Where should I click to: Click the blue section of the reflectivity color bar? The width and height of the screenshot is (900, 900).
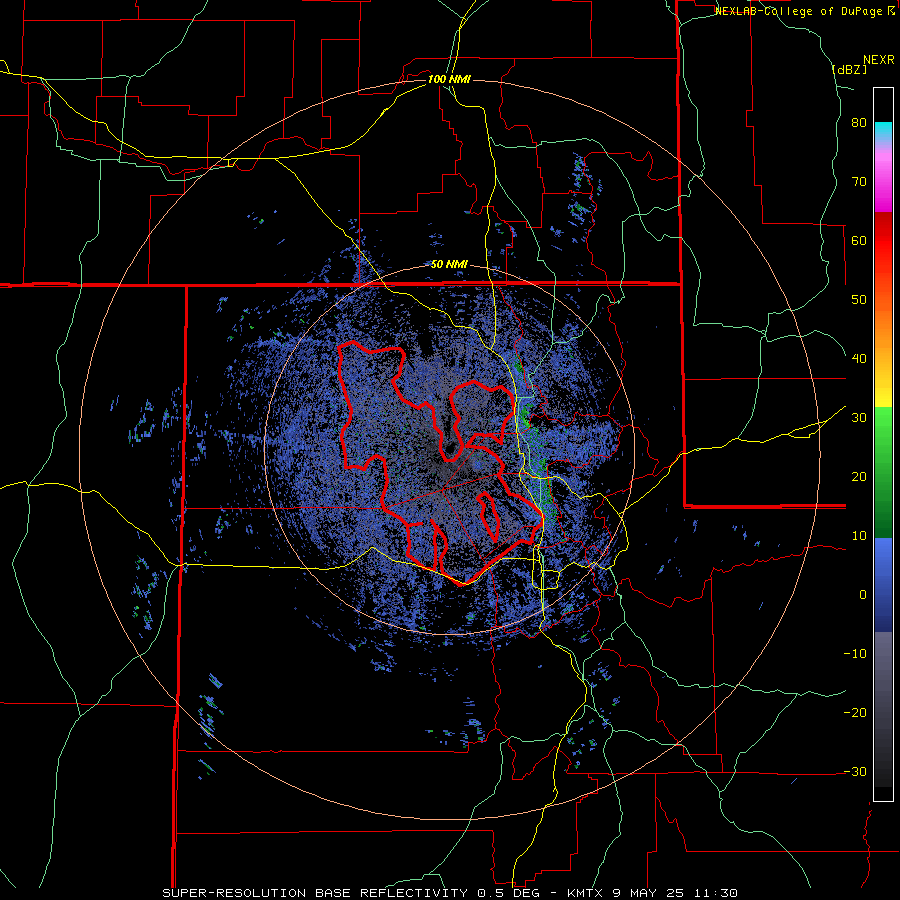coord(883,585)
